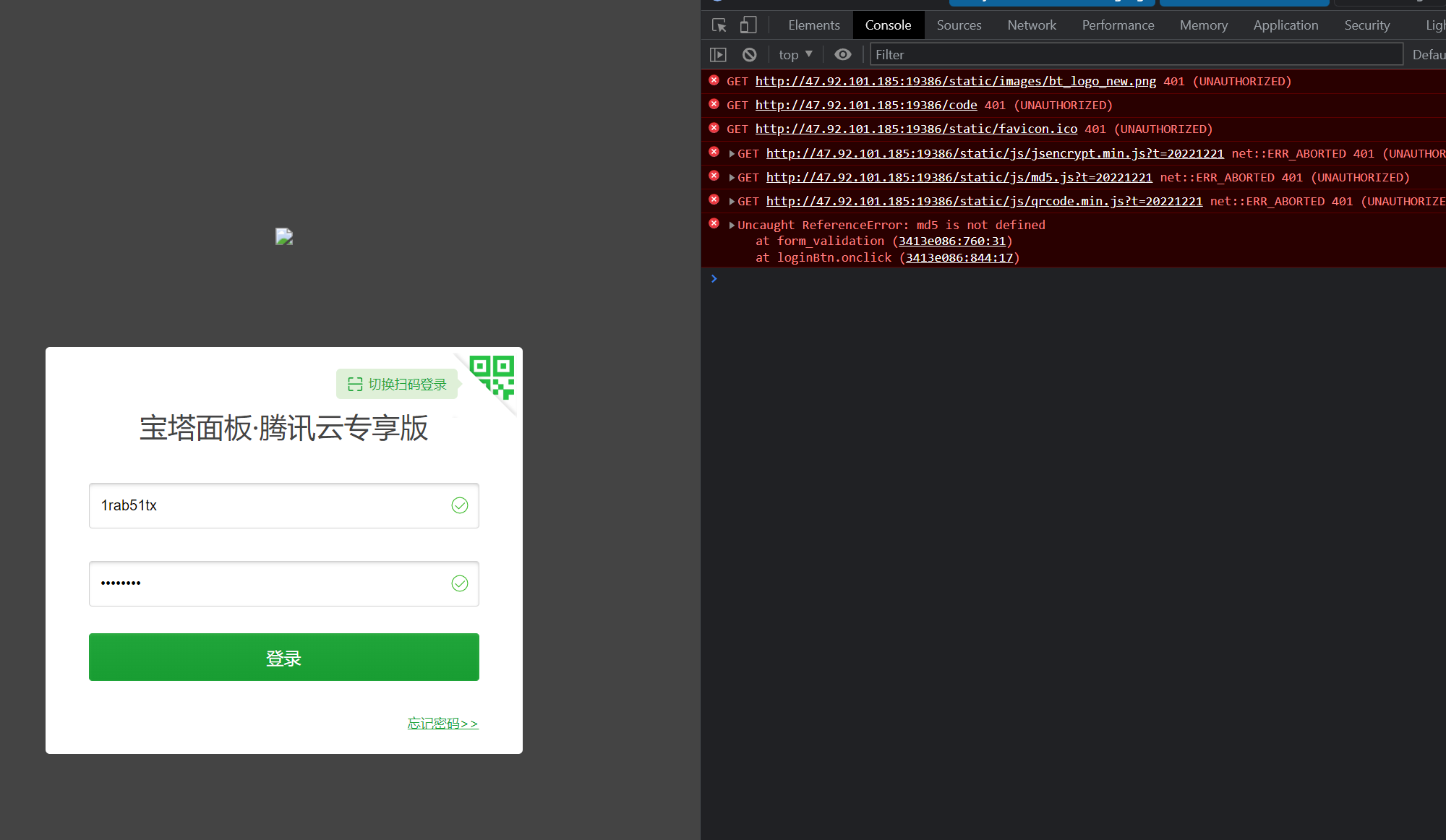This screenshot has width=1446, height=840.
Task: Switch to the Application tab
Action: (x=1285, y=25)
